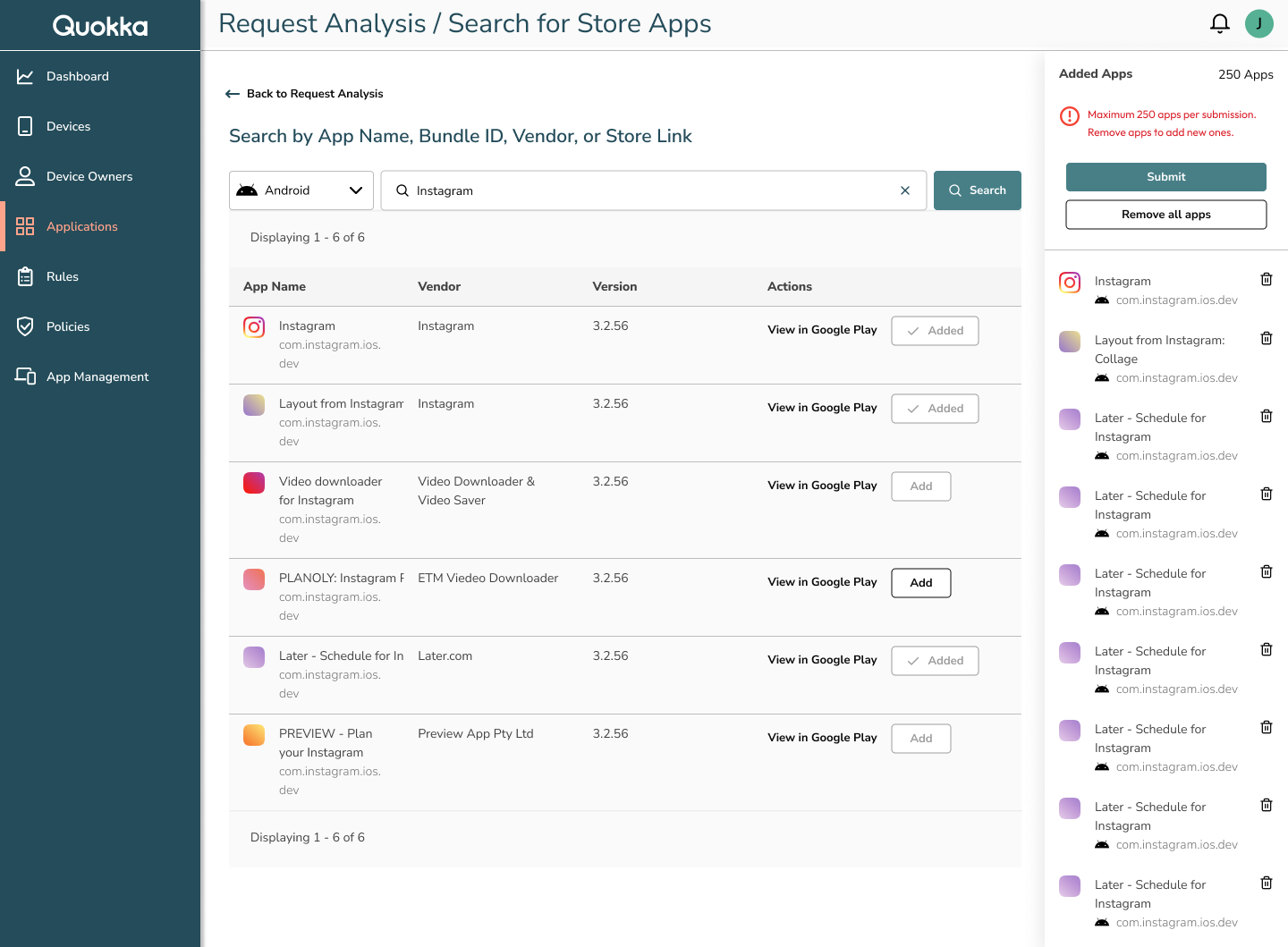1288x947 pixels.
Task: Click the Vendor column header
Action: [x=439, y=287]
